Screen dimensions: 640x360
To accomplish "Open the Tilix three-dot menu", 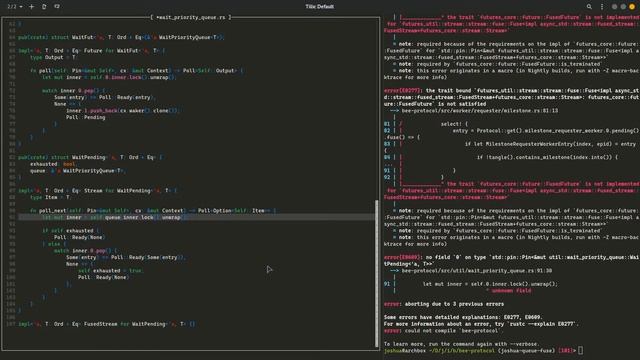I will point(602,7).
